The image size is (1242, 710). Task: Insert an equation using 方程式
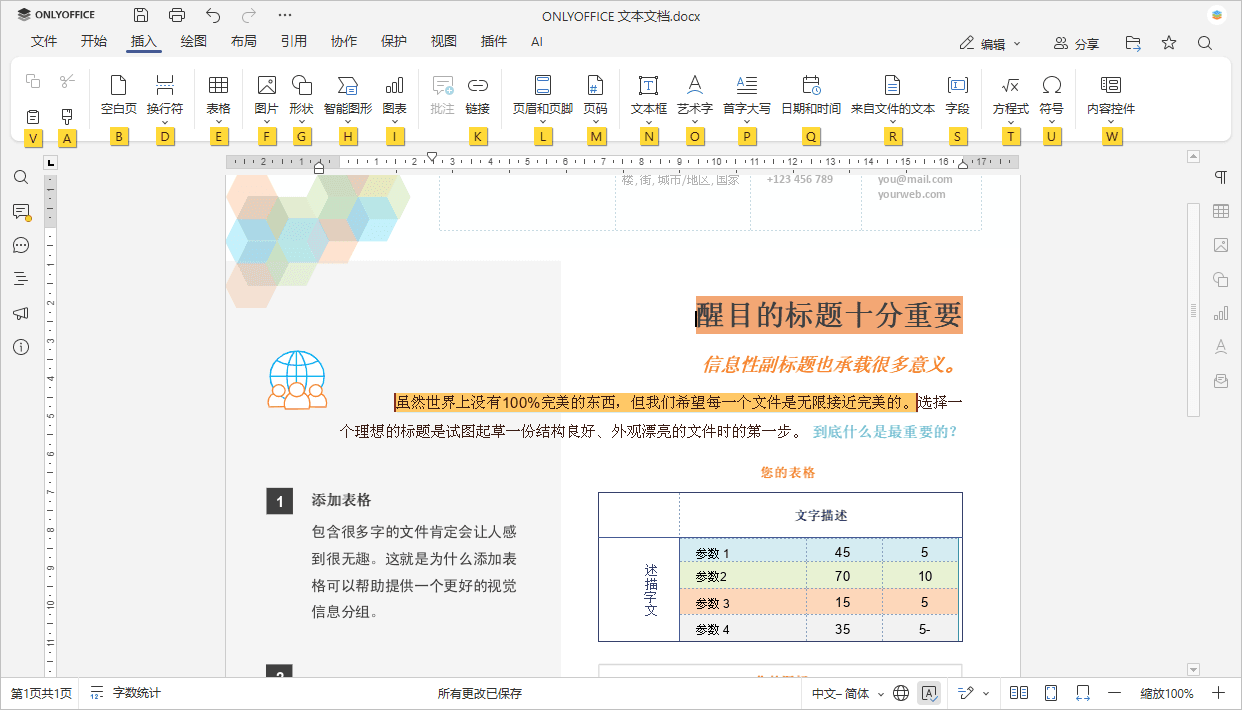pyautogui.click(x=1010, y=95)
